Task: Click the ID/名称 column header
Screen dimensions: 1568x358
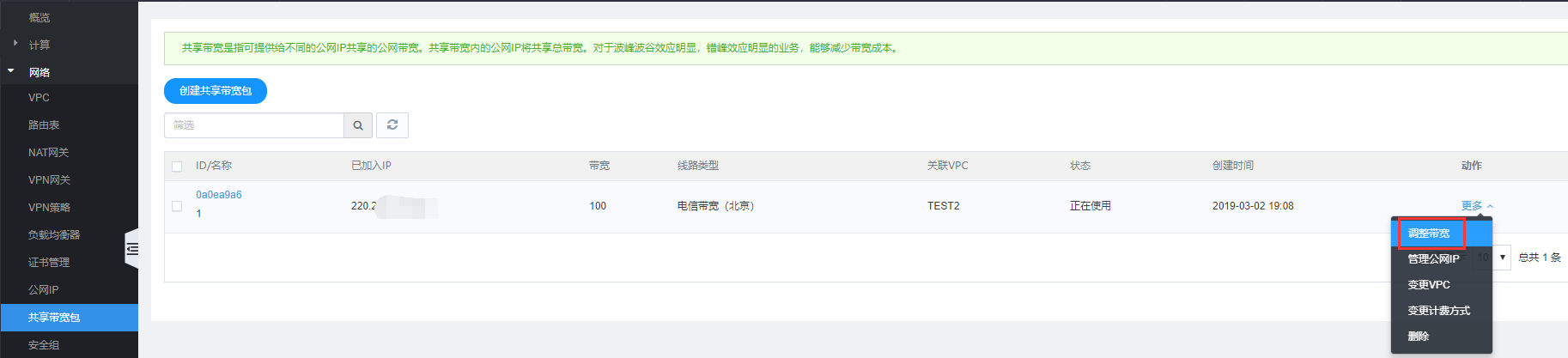Action: (214, 166)
